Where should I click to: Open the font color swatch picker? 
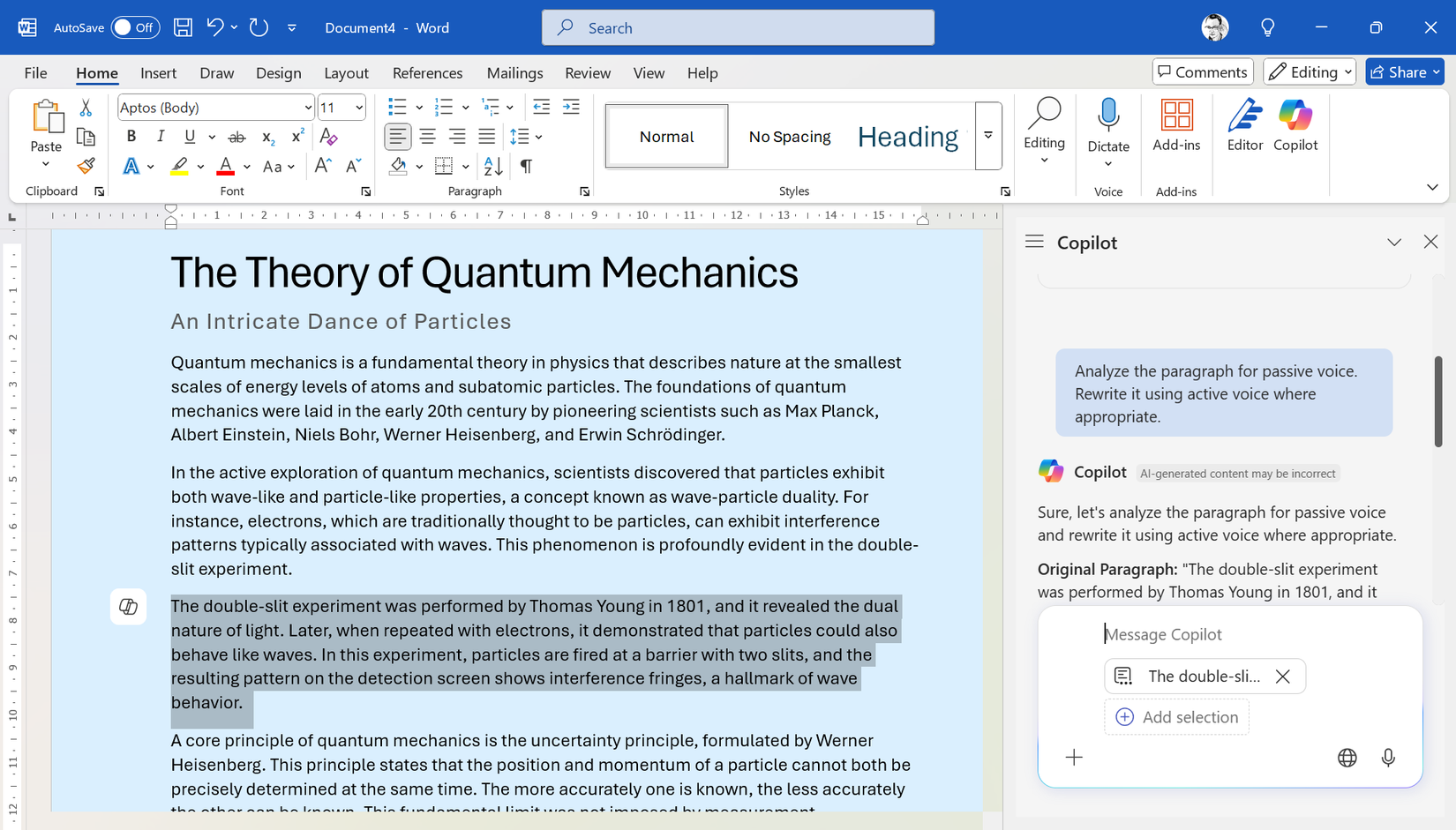[224, 166]
